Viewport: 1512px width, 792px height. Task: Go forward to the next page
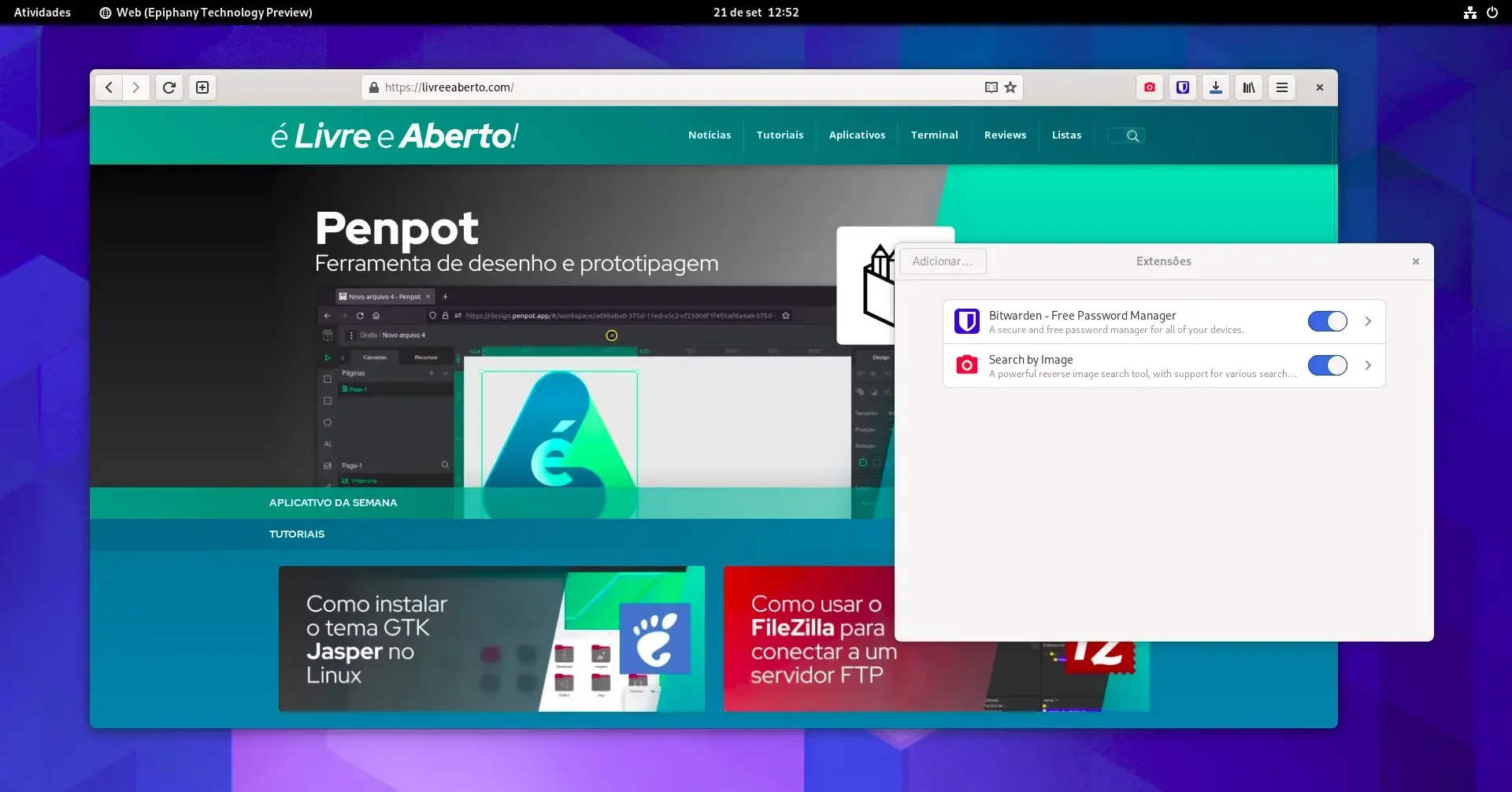(x=136, y=87)
